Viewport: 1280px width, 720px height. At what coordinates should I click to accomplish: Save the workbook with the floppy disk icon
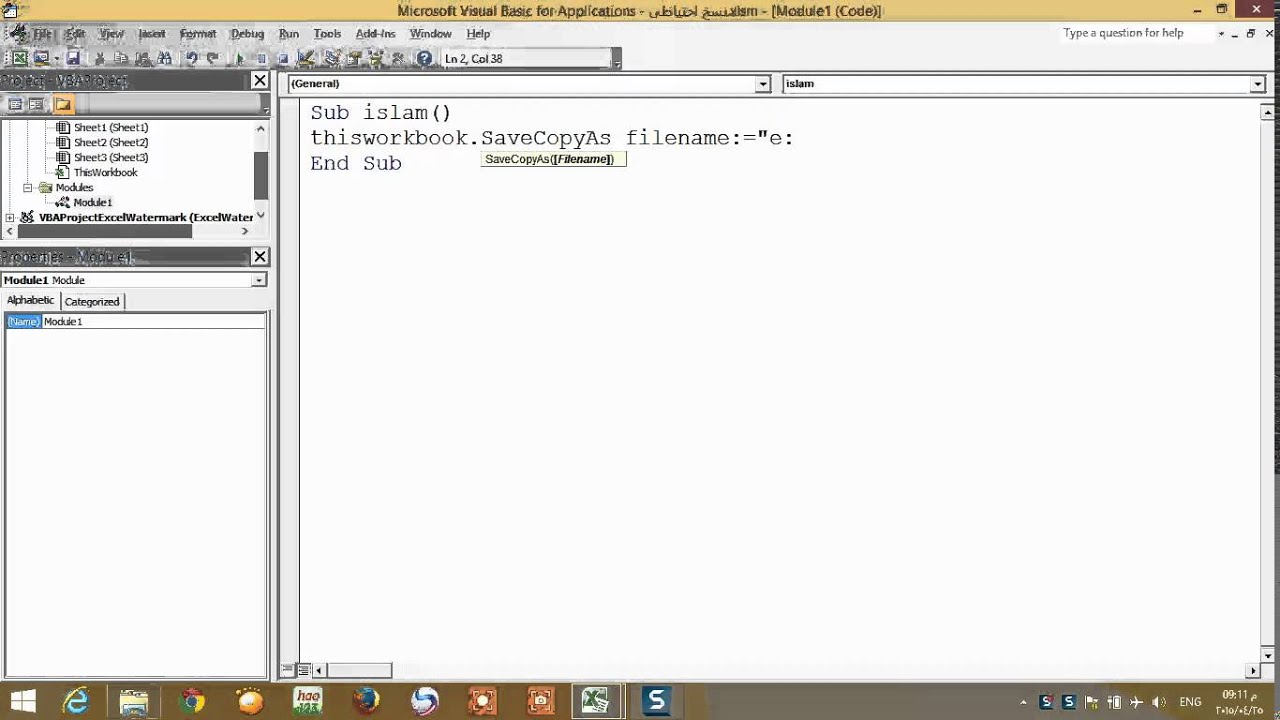click(x=73, y=58)
